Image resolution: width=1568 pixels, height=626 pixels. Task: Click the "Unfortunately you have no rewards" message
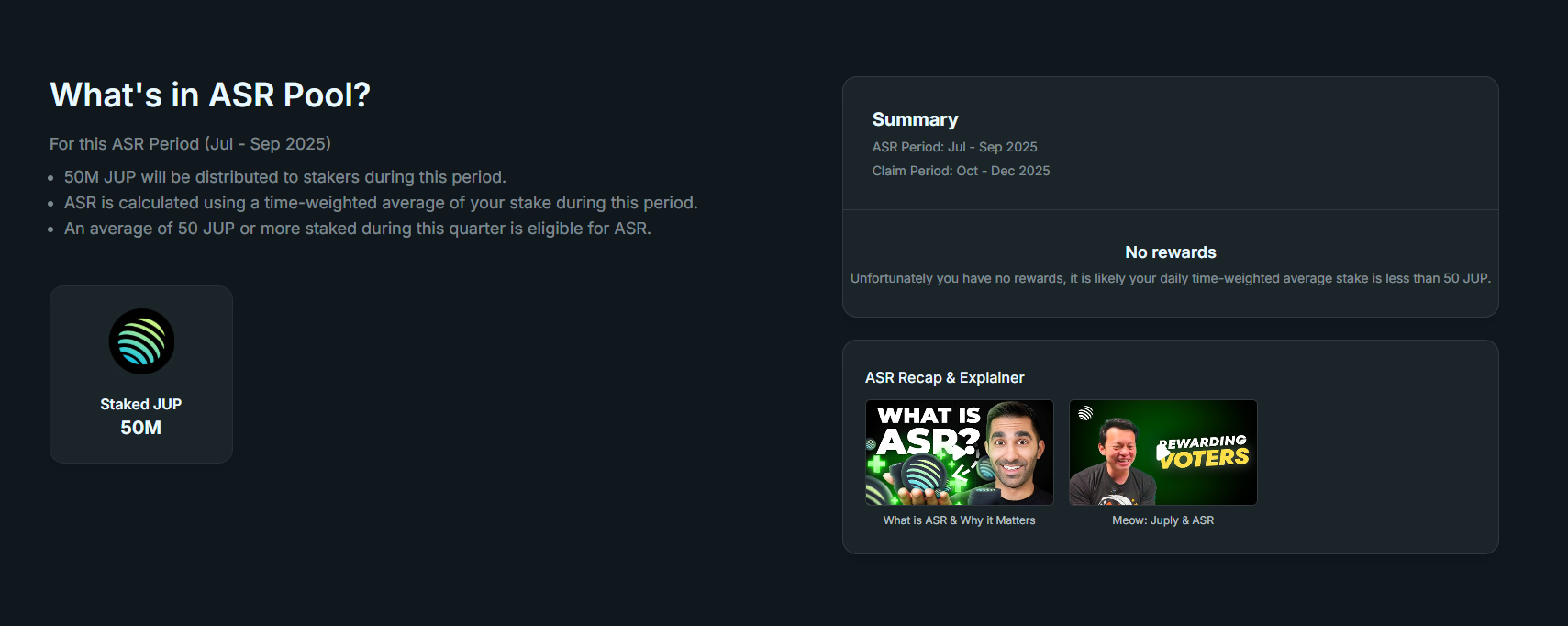1170,278
